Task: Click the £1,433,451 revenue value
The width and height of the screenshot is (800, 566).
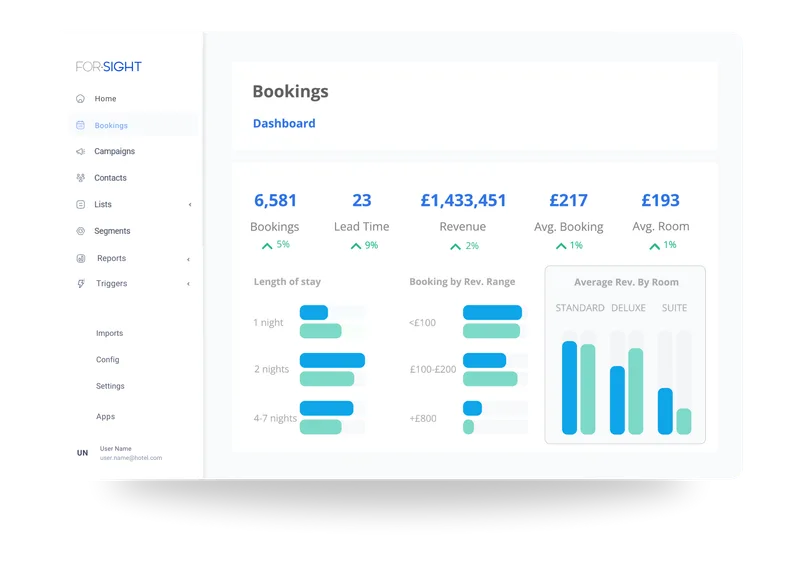Action: [463, 200]
